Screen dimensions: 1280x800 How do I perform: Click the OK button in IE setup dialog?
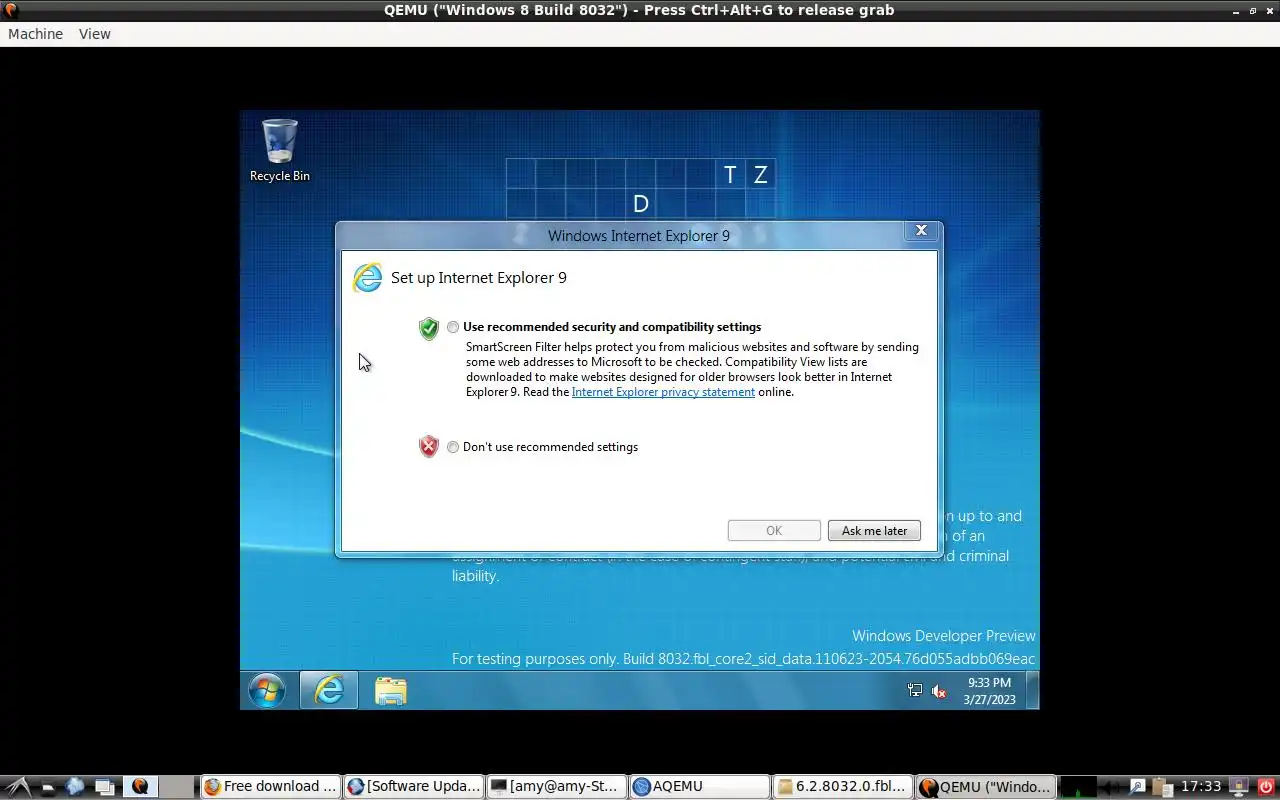[774, 531]
